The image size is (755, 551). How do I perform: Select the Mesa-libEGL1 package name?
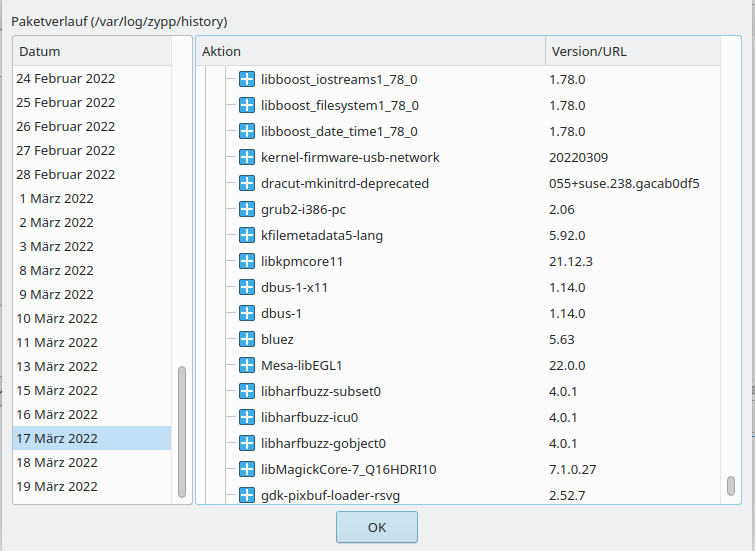click(x=301, y=366)
